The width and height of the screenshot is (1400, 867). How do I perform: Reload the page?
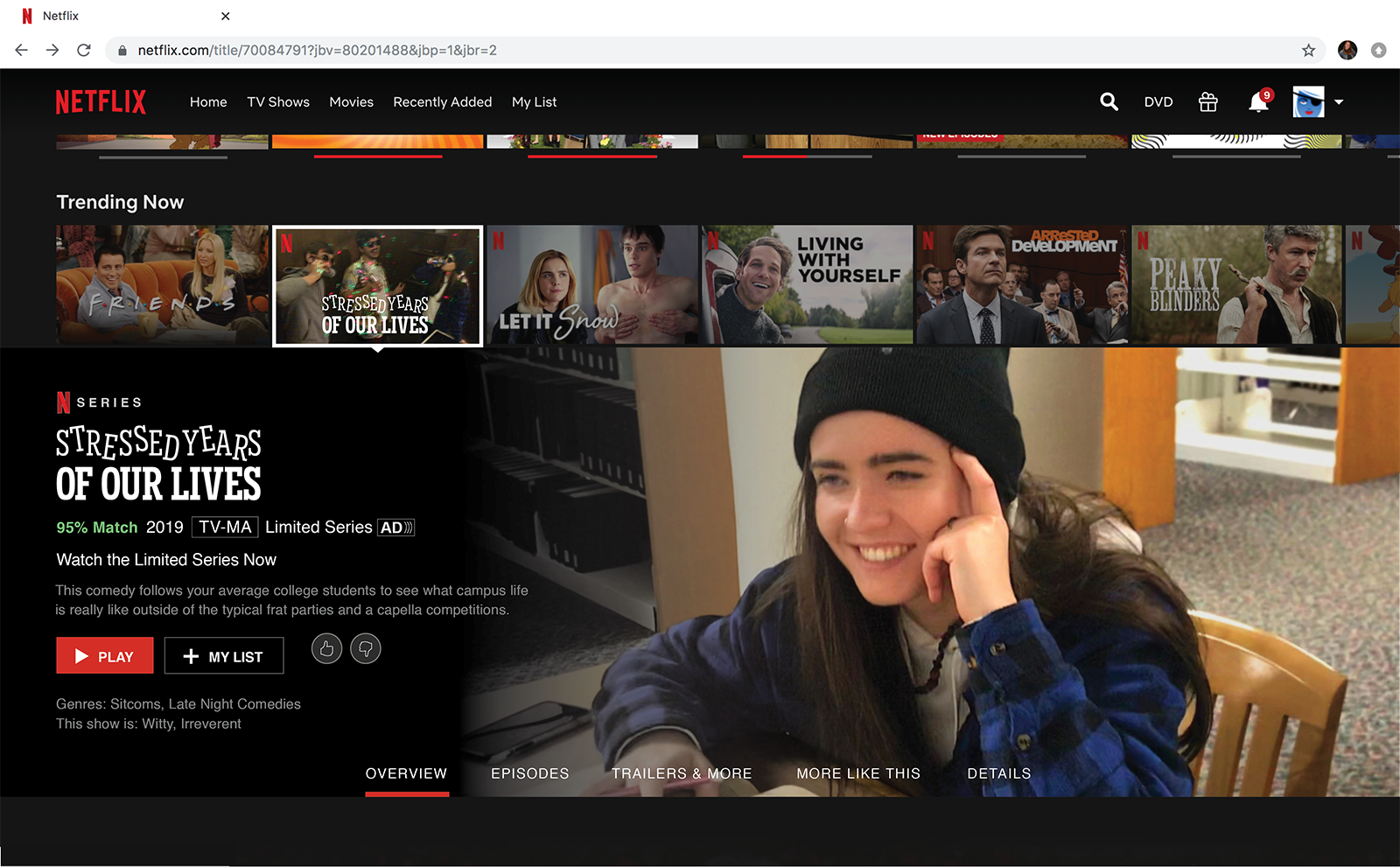coord(84,50)
